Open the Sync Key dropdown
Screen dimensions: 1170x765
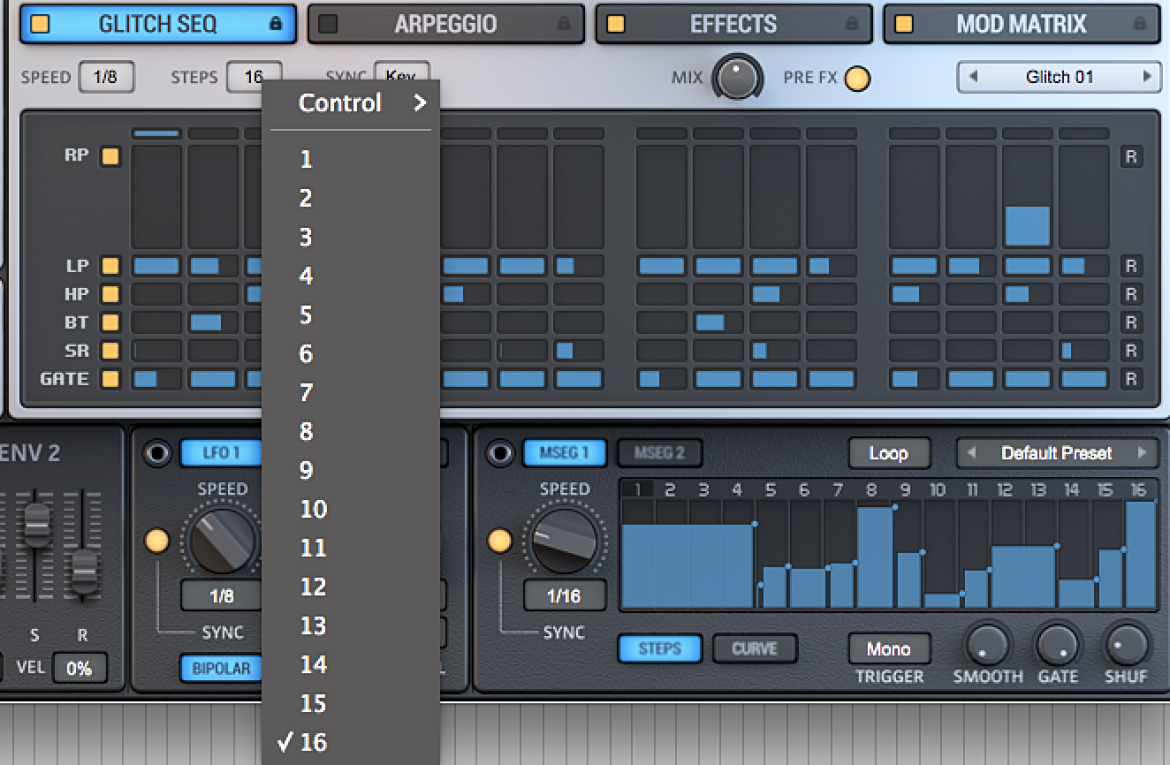pyautogui.click(x=401, y=71)
